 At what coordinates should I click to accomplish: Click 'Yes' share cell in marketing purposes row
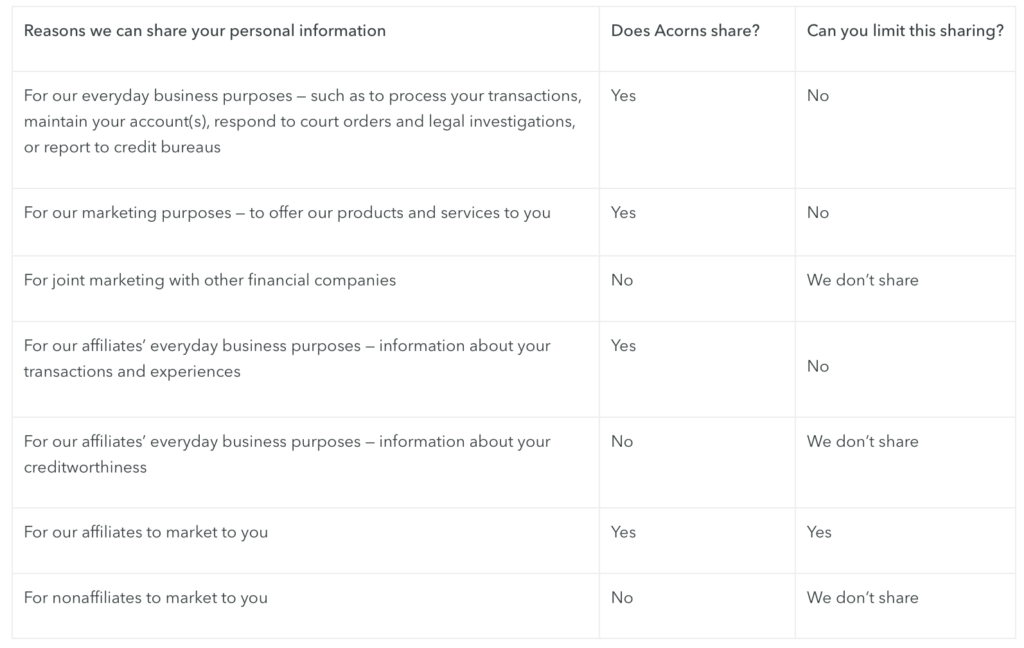[623, 213]
